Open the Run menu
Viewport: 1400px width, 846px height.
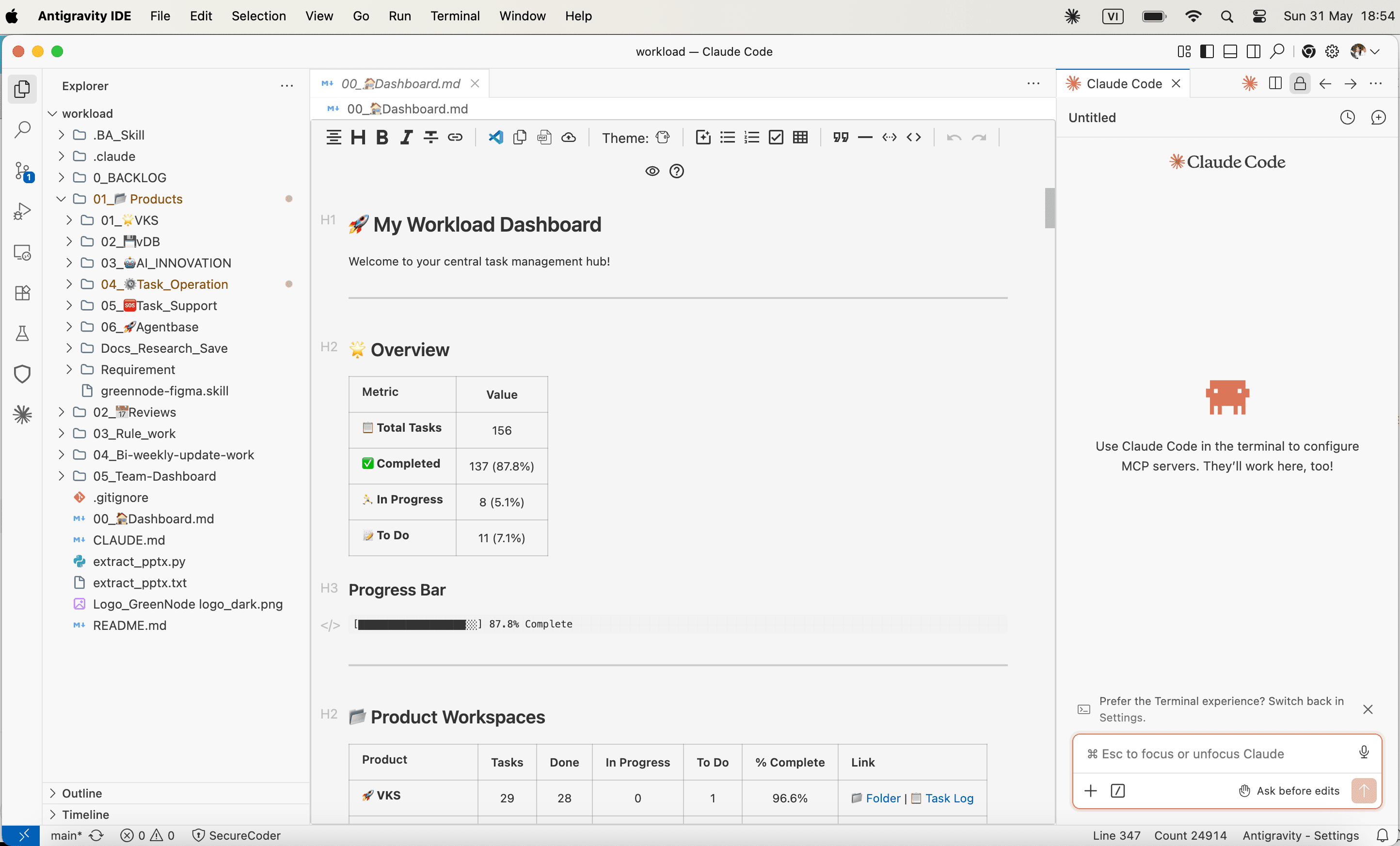coord(399,16)
